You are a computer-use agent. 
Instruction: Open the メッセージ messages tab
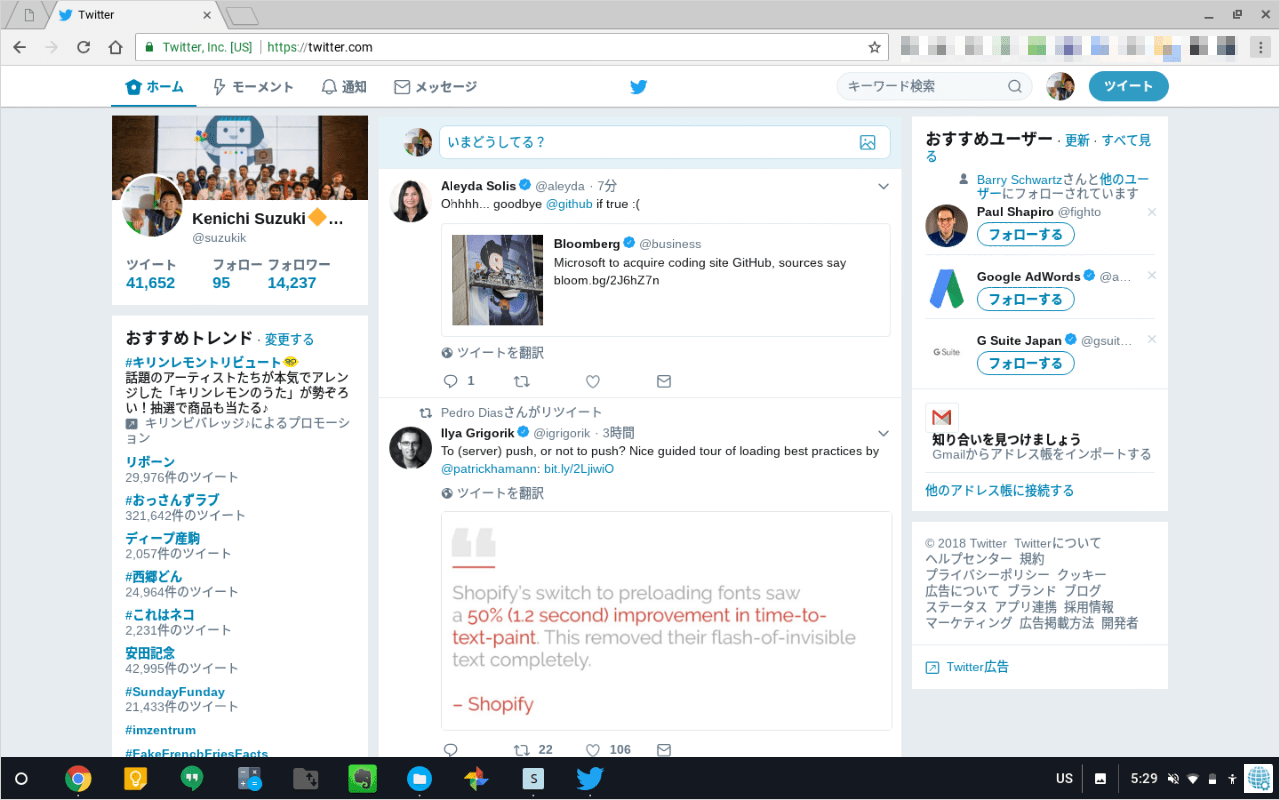(435, 87)
